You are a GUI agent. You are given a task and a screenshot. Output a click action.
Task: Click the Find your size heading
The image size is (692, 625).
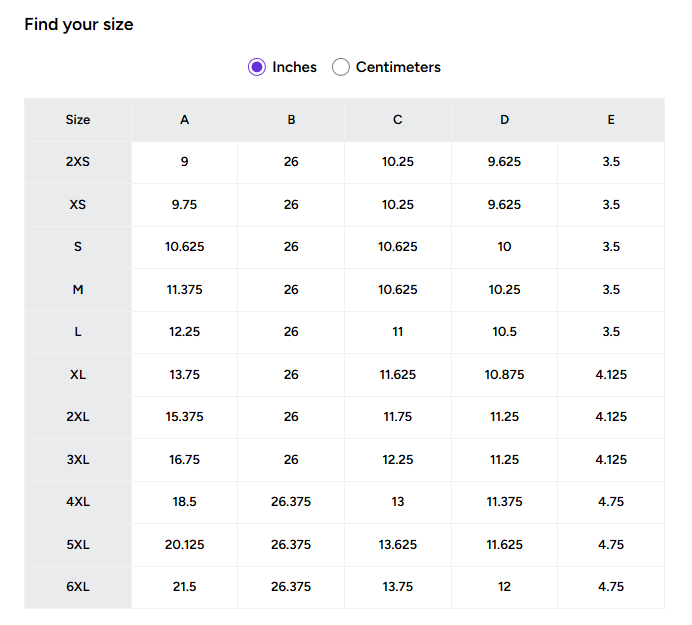[79, 25]
